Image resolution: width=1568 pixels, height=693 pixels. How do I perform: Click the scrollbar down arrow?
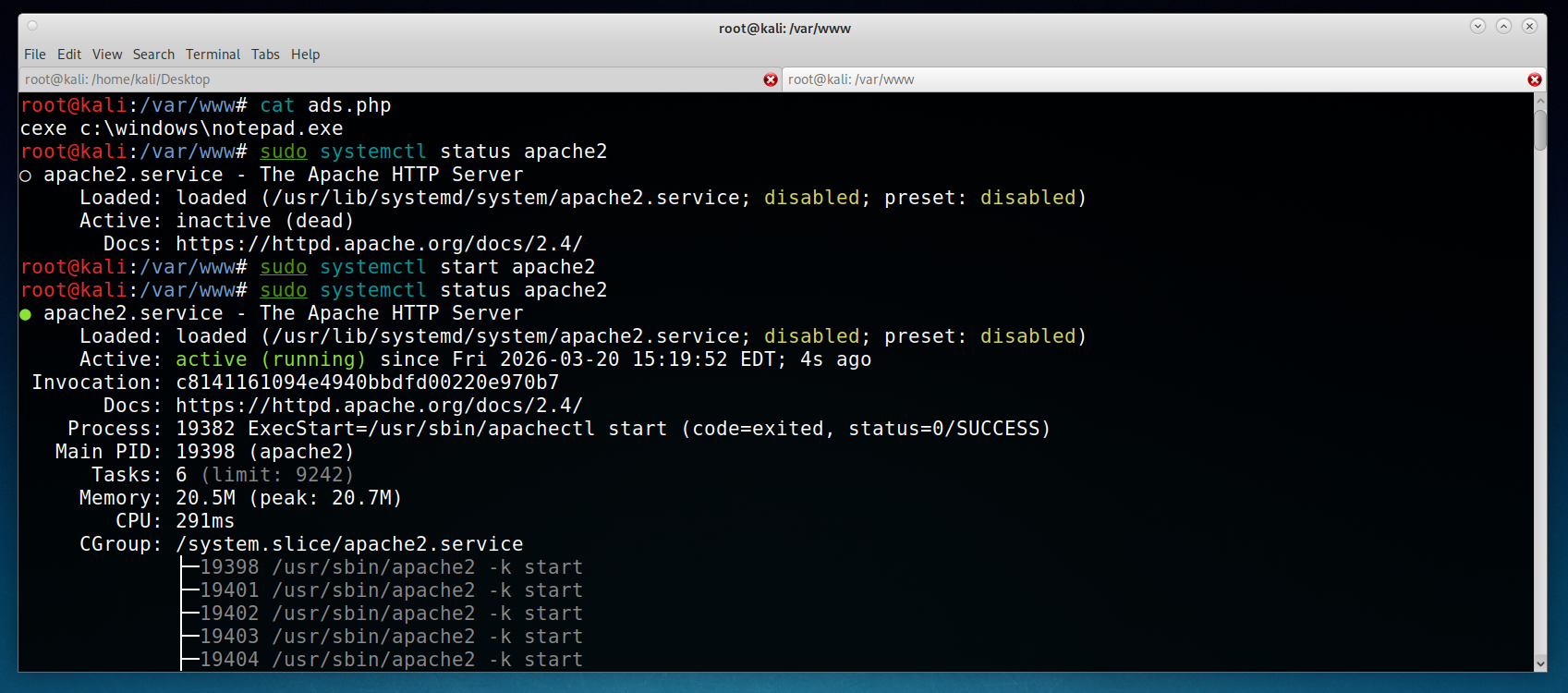point(1540,663)
